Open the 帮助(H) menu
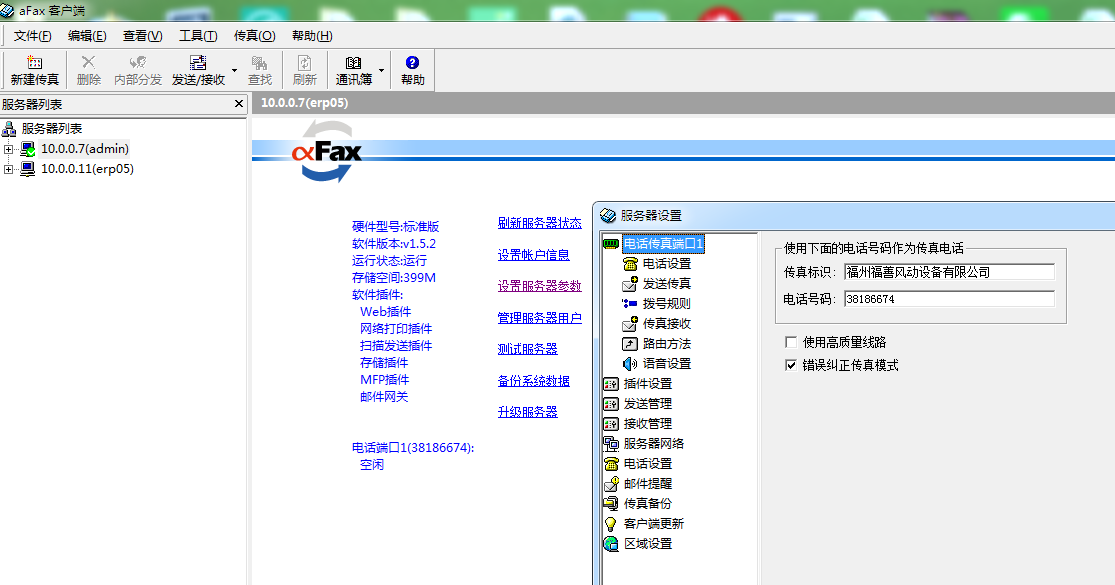This screenshot has height=585, width=1115. [x=312, y=36]
